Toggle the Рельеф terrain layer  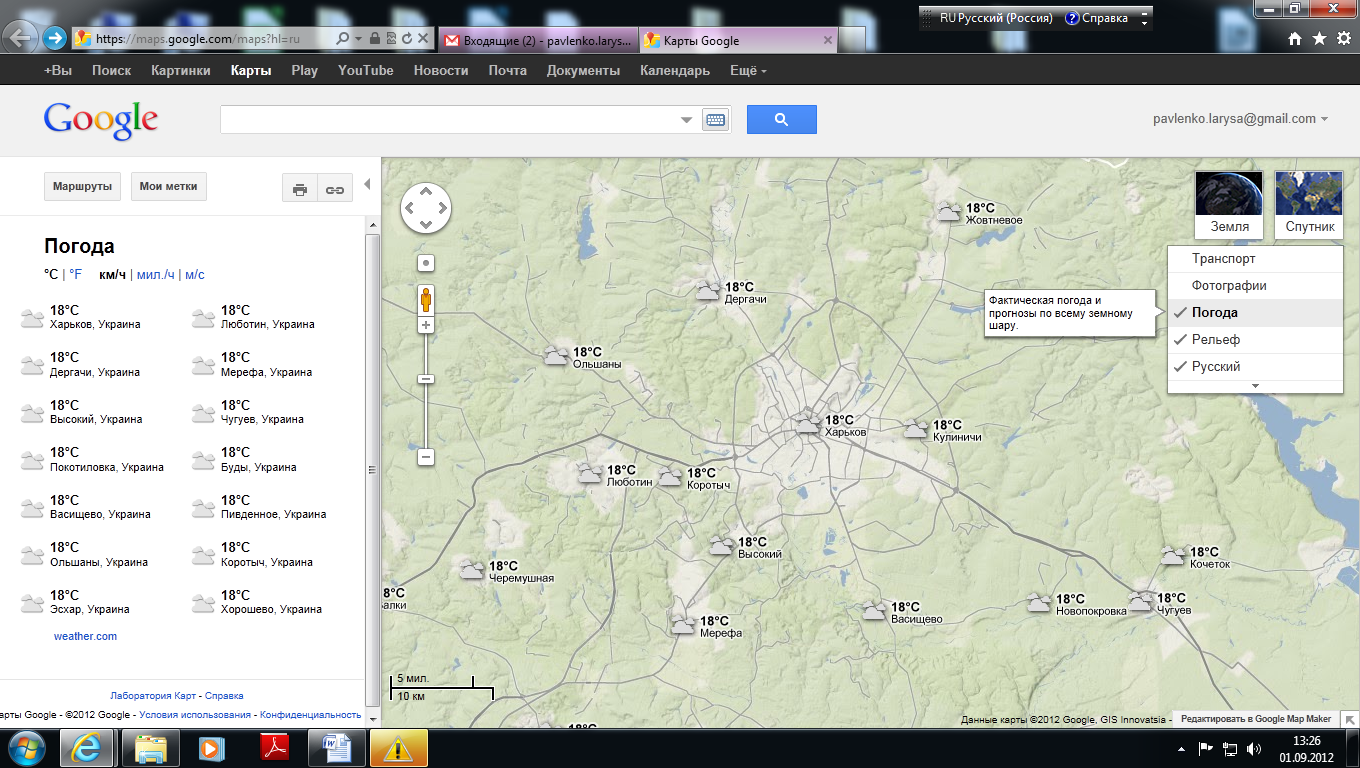pos(1255,340)
